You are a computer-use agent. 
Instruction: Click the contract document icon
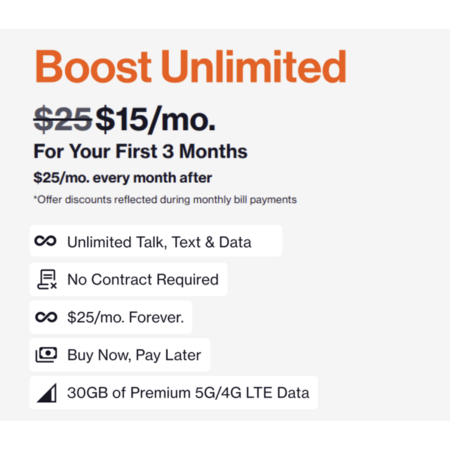[47, 279]
